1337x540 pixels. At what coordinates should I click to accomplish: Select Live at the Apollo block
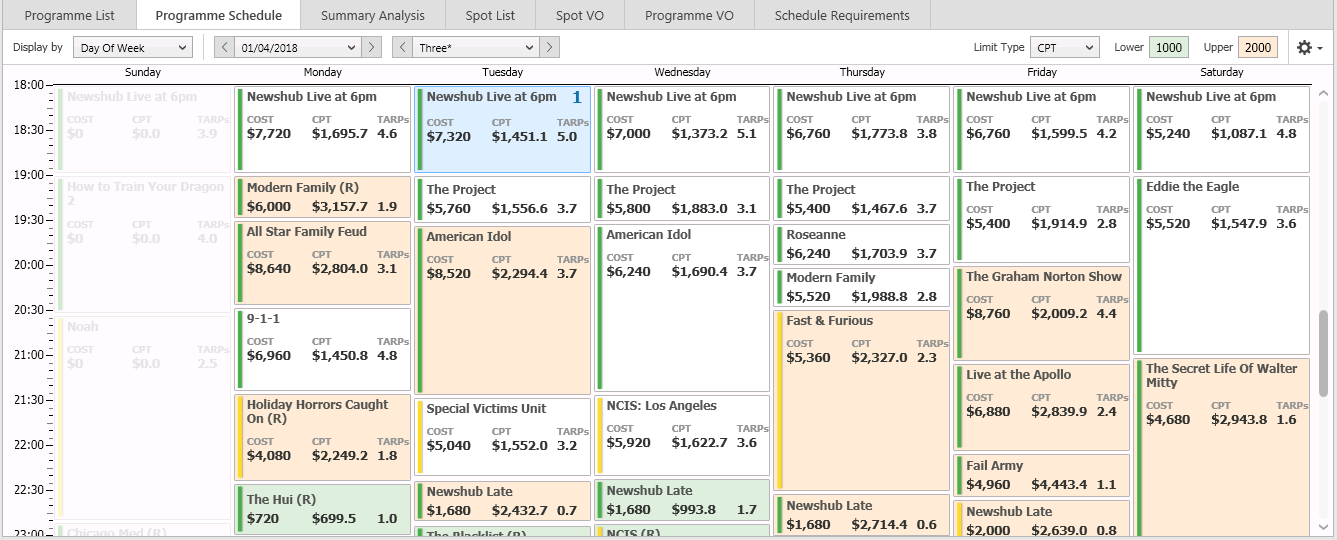point(1042,407)
